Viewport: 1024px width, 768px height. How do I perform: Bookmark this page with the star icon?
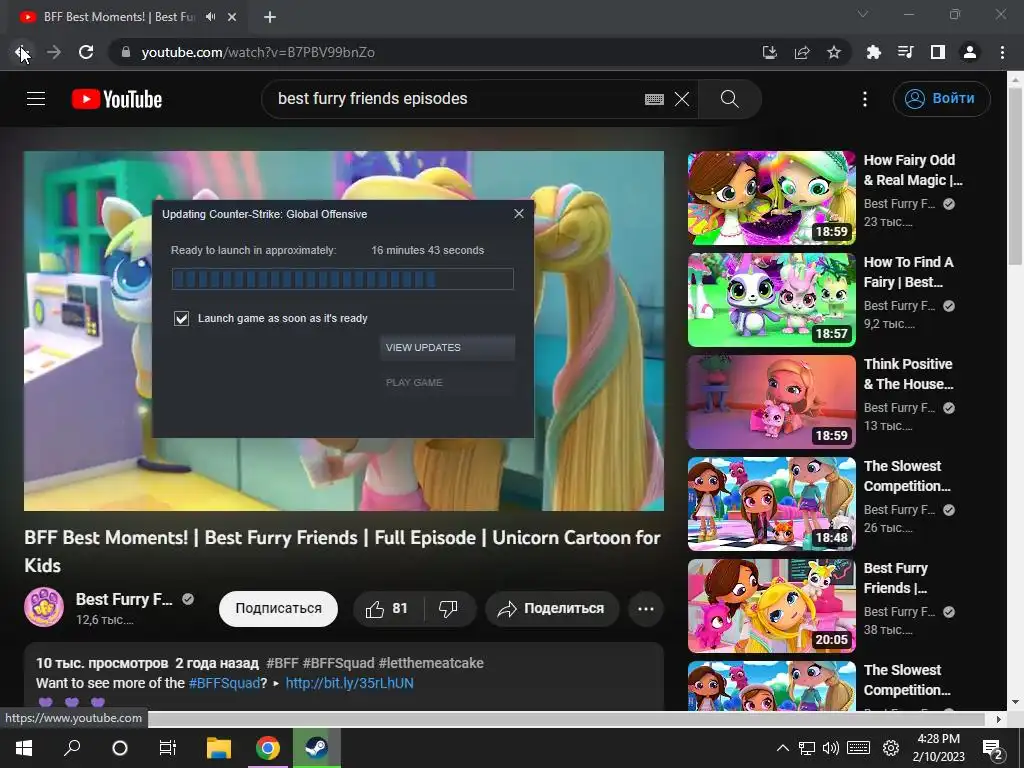(x=834, y=52)
